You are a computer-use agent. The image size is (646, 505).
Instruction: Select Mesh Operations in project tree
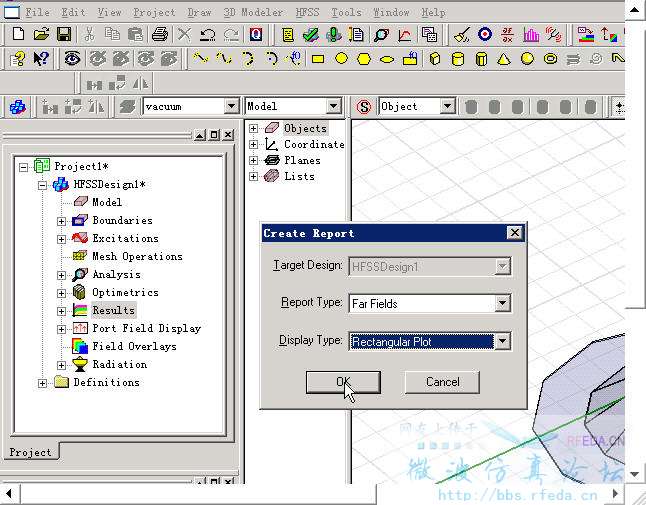coord(137,256)
